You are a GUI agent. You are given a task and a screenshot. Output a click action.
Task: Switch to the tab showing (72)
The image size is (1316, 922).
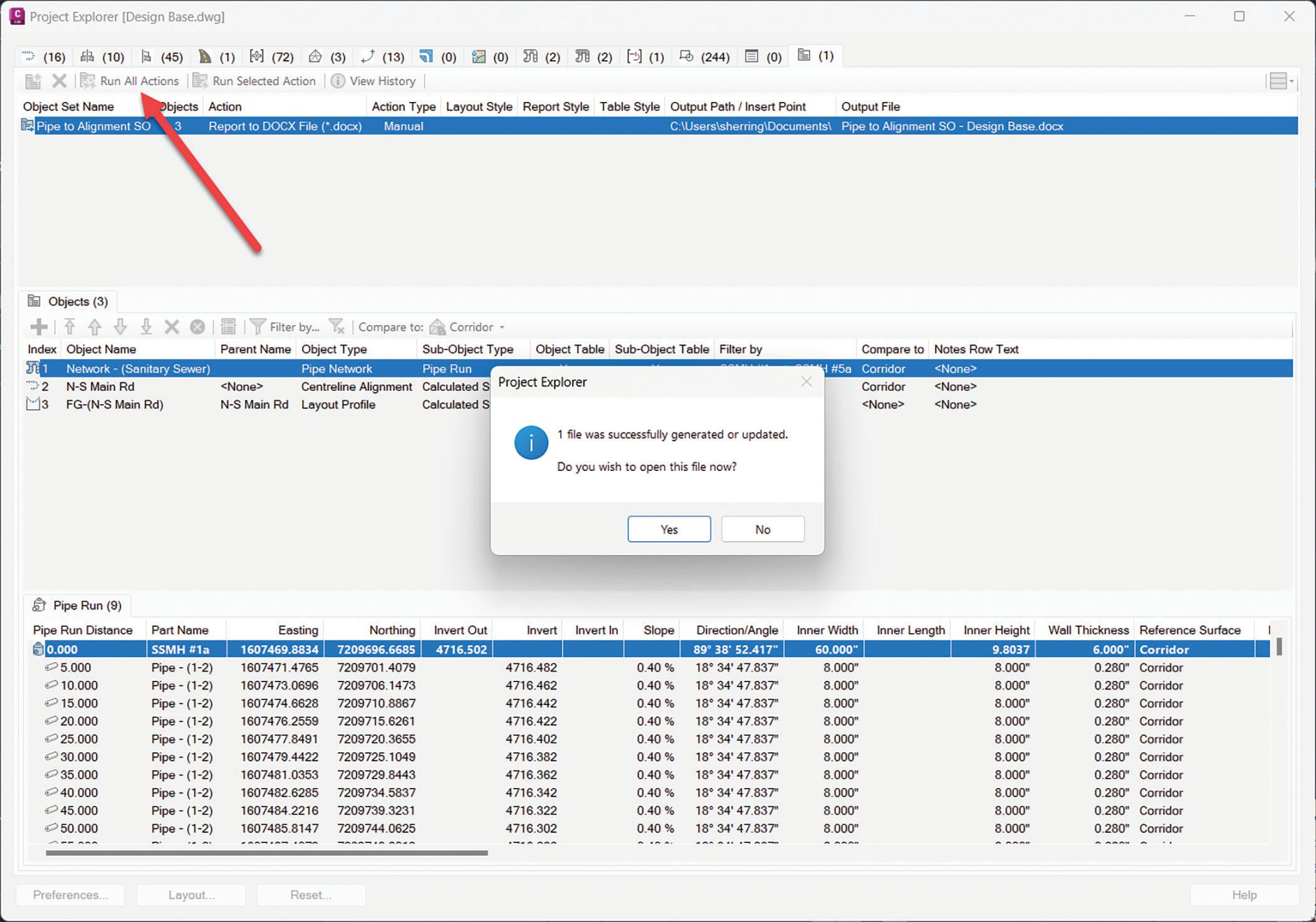271,56
